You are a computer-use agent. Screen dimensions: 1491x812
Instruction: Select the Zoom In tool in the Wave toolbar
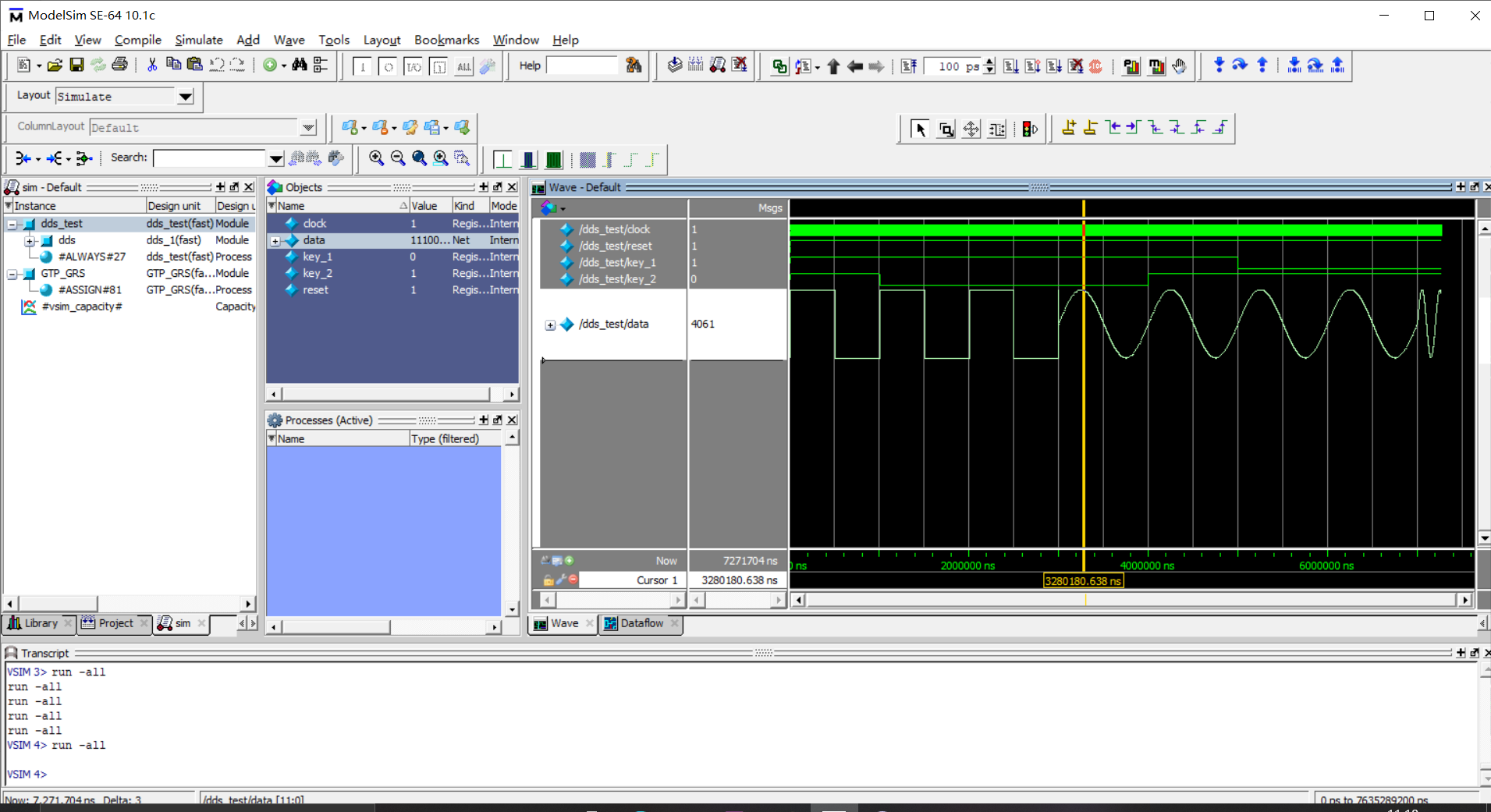(x=375, y=158)
